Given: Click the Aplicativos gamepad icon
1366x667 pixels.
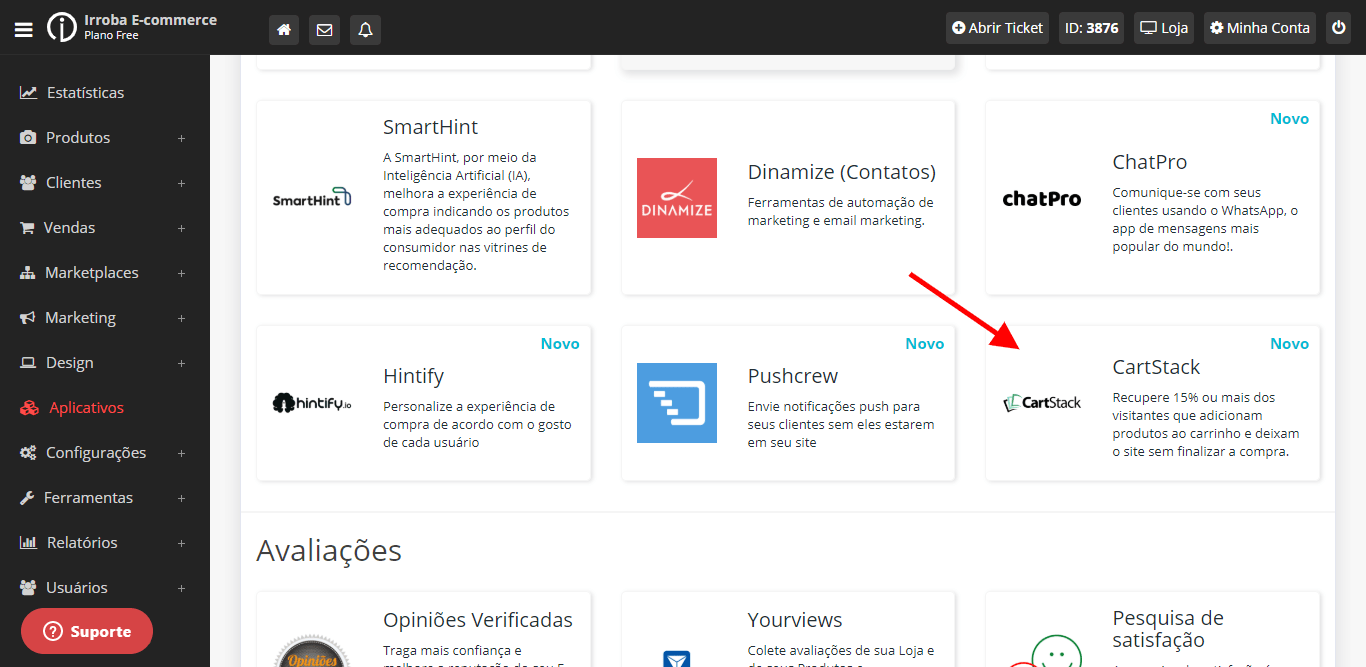Looking at the screenshot, I should click(30, 408).
